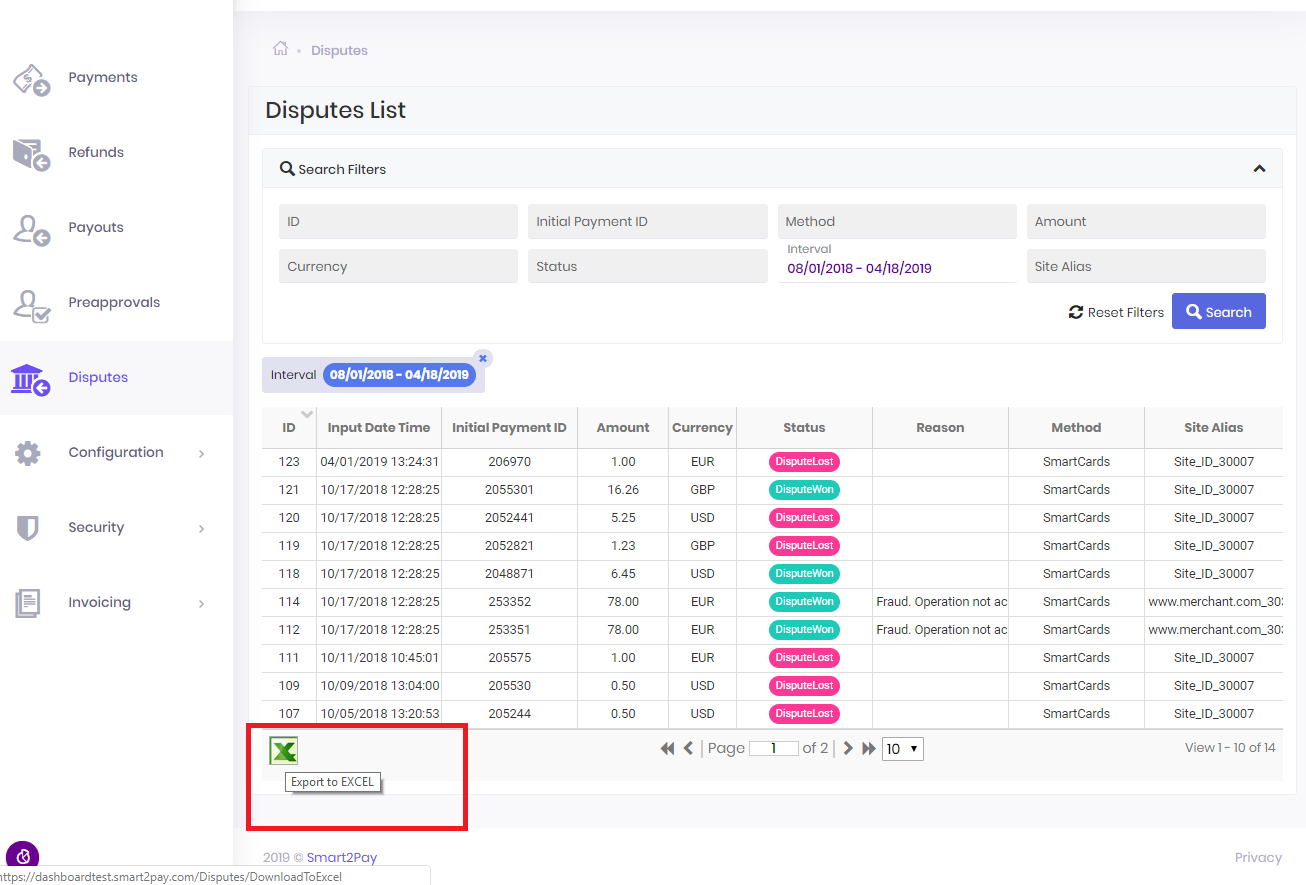Open Payouts from the sidebar

(x=96, y=228)
